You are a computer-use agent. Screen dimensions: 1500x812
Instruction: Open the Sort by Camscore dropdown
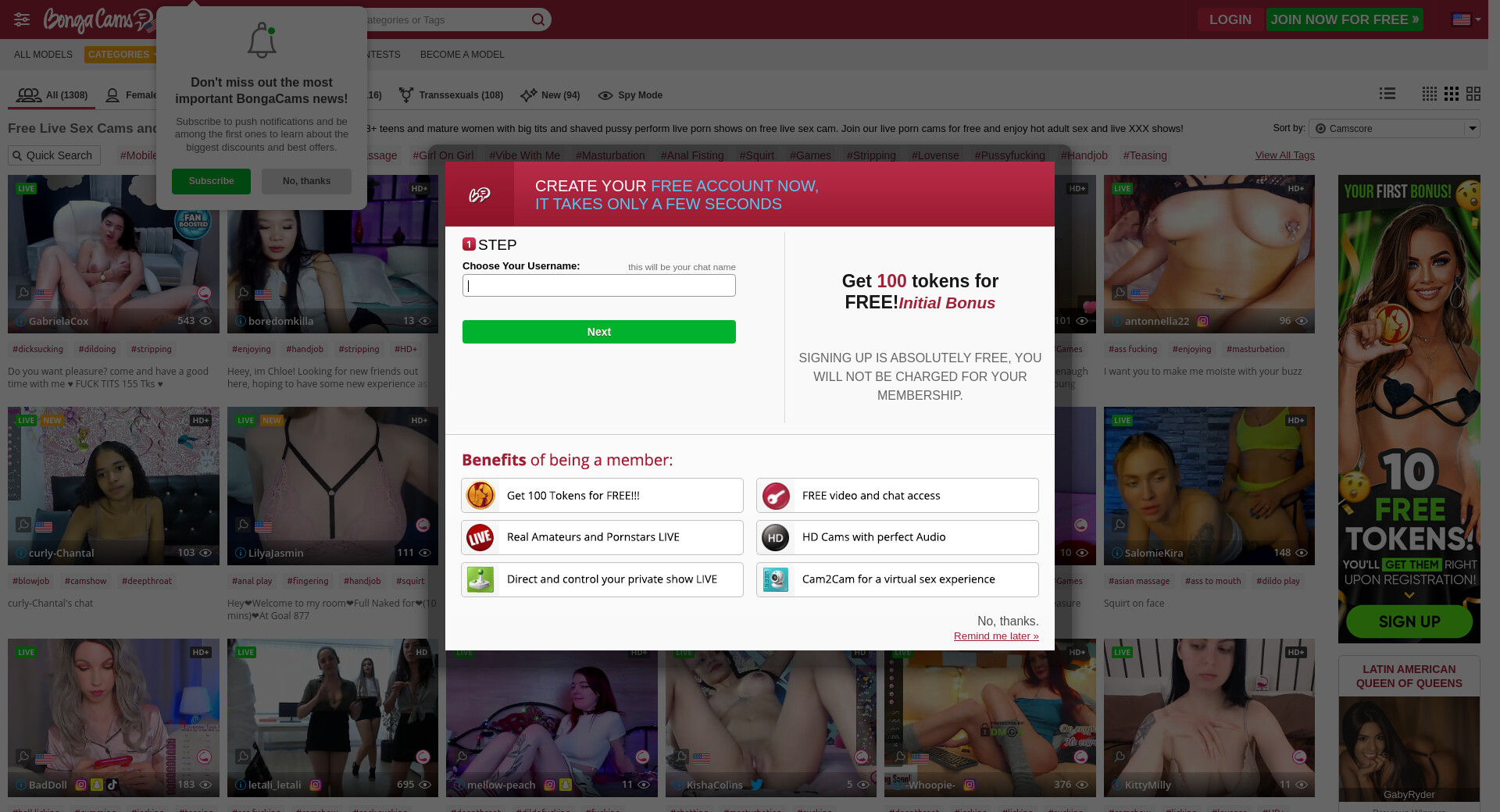pyautogui.click(x=1395, y=128)
